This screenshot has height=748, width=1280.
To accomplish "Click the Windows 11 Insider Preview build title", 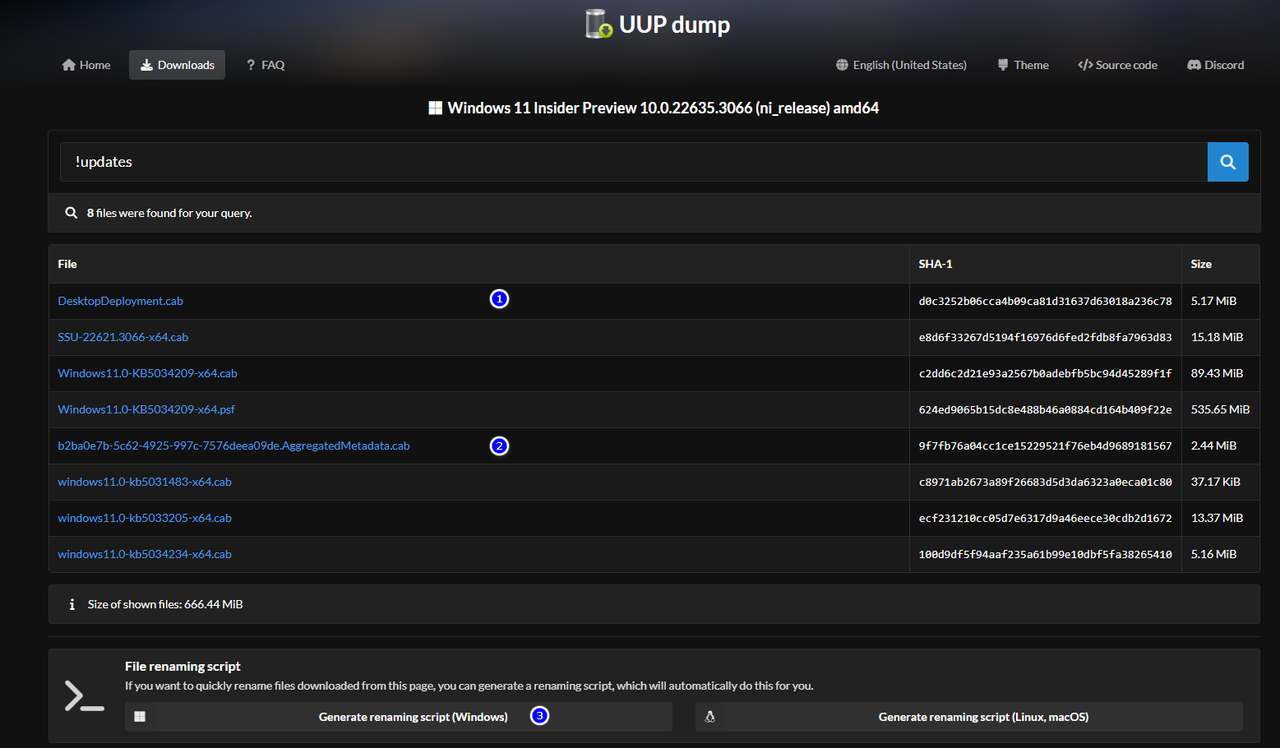I will (654, 108).
